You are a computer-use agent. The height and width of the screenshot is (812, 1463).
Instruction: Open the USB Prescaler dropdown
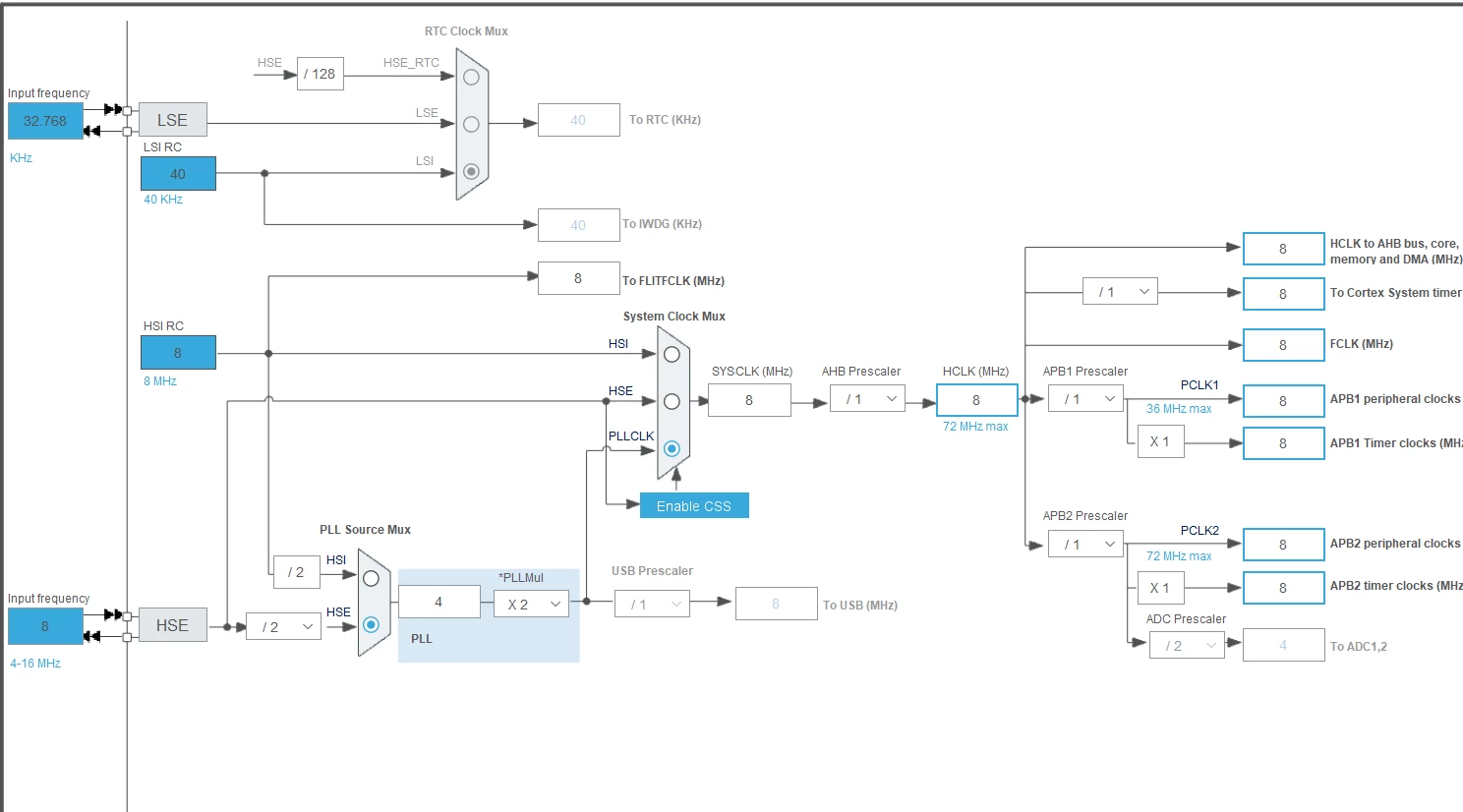click(652, 604)
